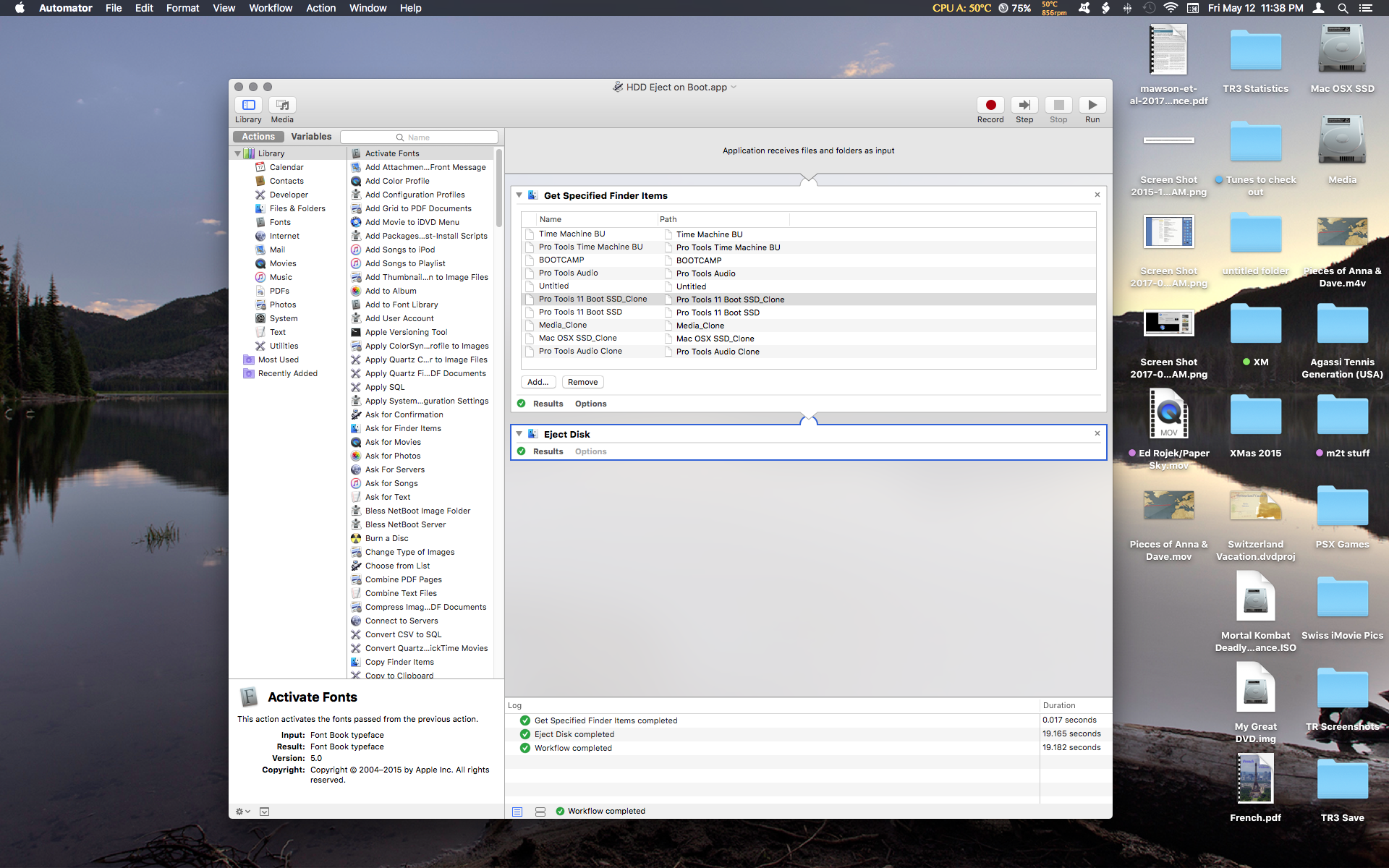The width and height of the screenshot is (1389, 868).
Task: Select Pro Tools 11 Boot SSD Clone item
Action: click(591, 298)
